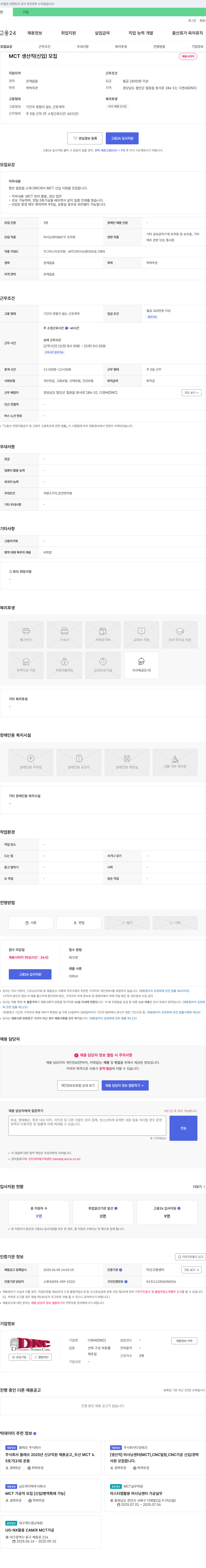
Task: Switch to the 전형방법 section tab
Action: tap(159, 46)
